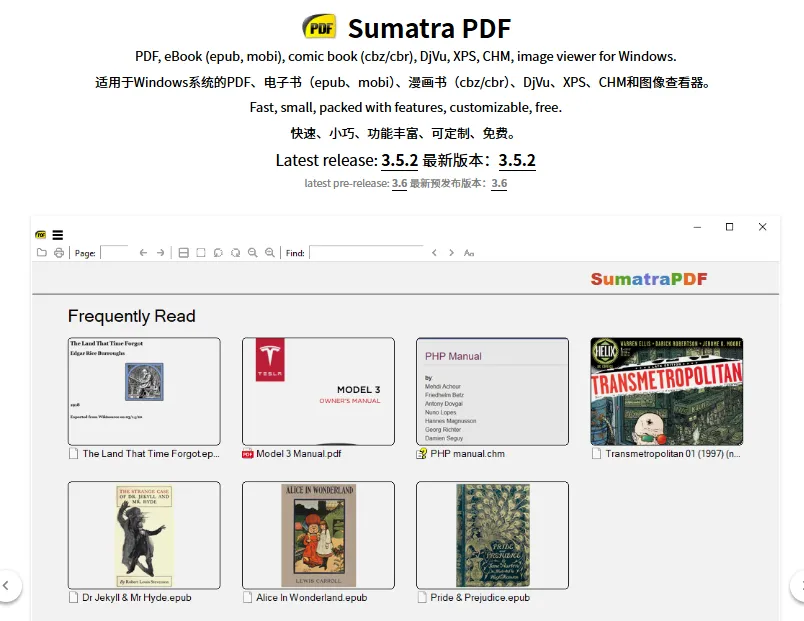The height and width of the screenshot is (621, 804).
Task: Open the Chinese 最新预发布版本 3.6 link
Action: (x=499, y=183)
